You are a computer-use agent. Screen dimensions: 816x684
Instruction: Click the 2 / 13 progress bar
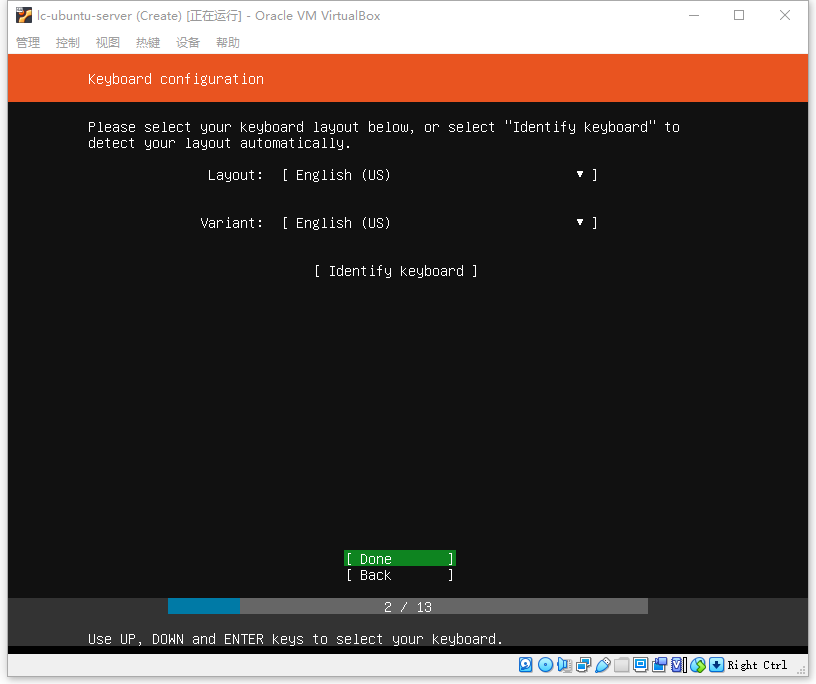point(408,606)
